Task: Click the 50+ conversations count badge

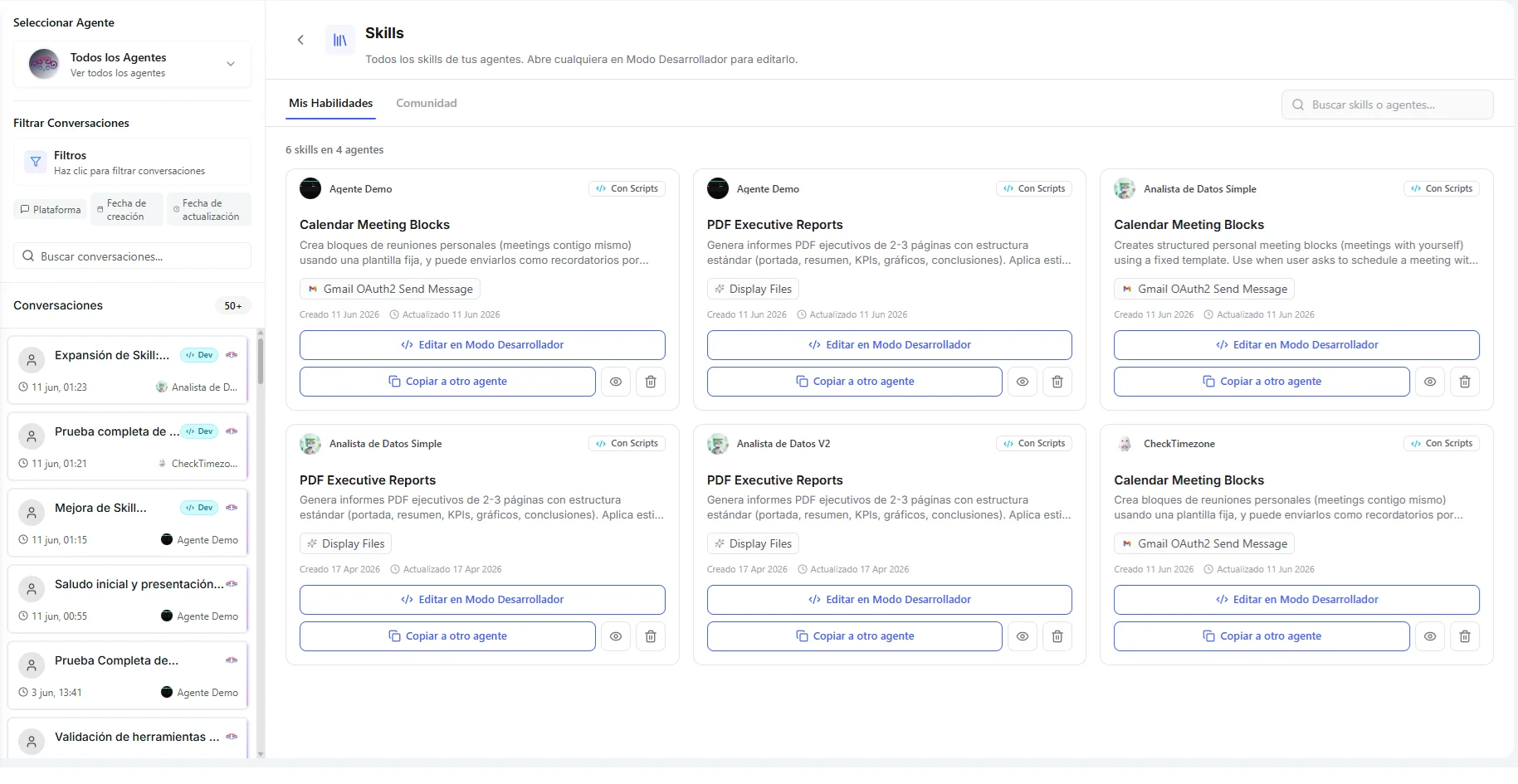Action: pyautogui.click(x=233, y=306)
